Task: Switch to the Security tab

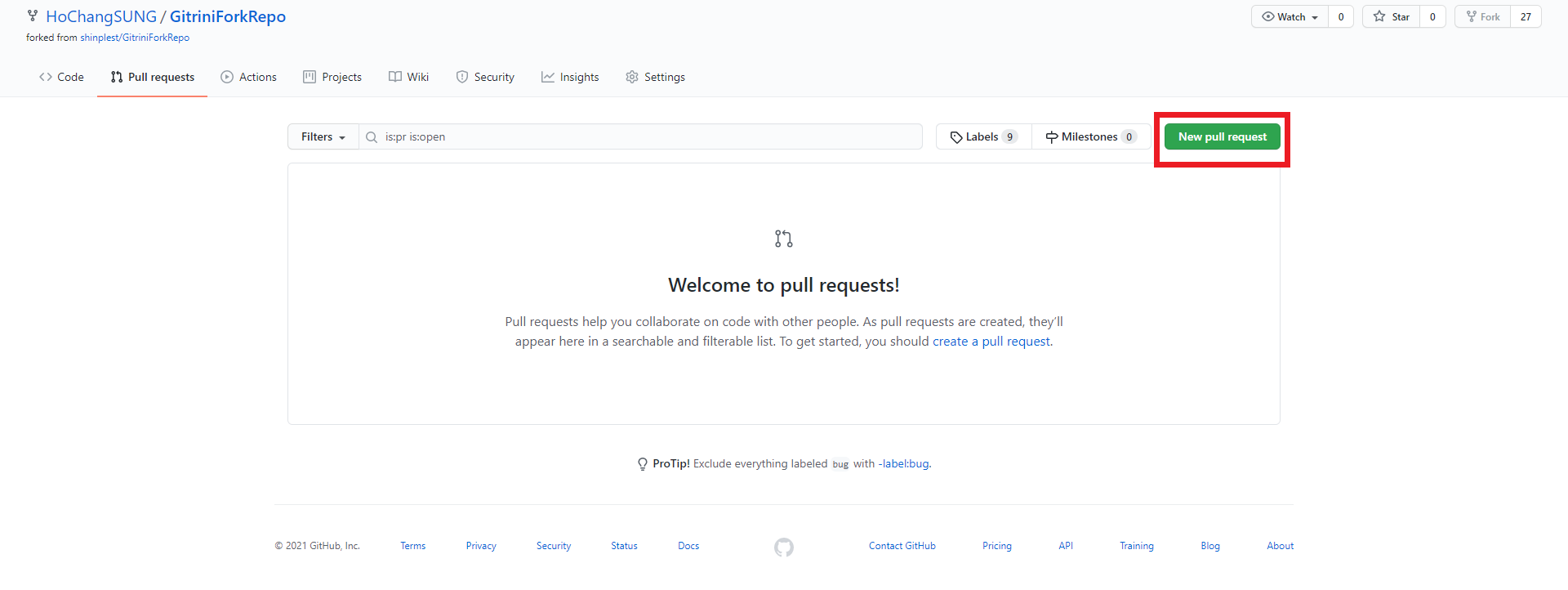Action: pyautogui.click(x=485, y=77)
